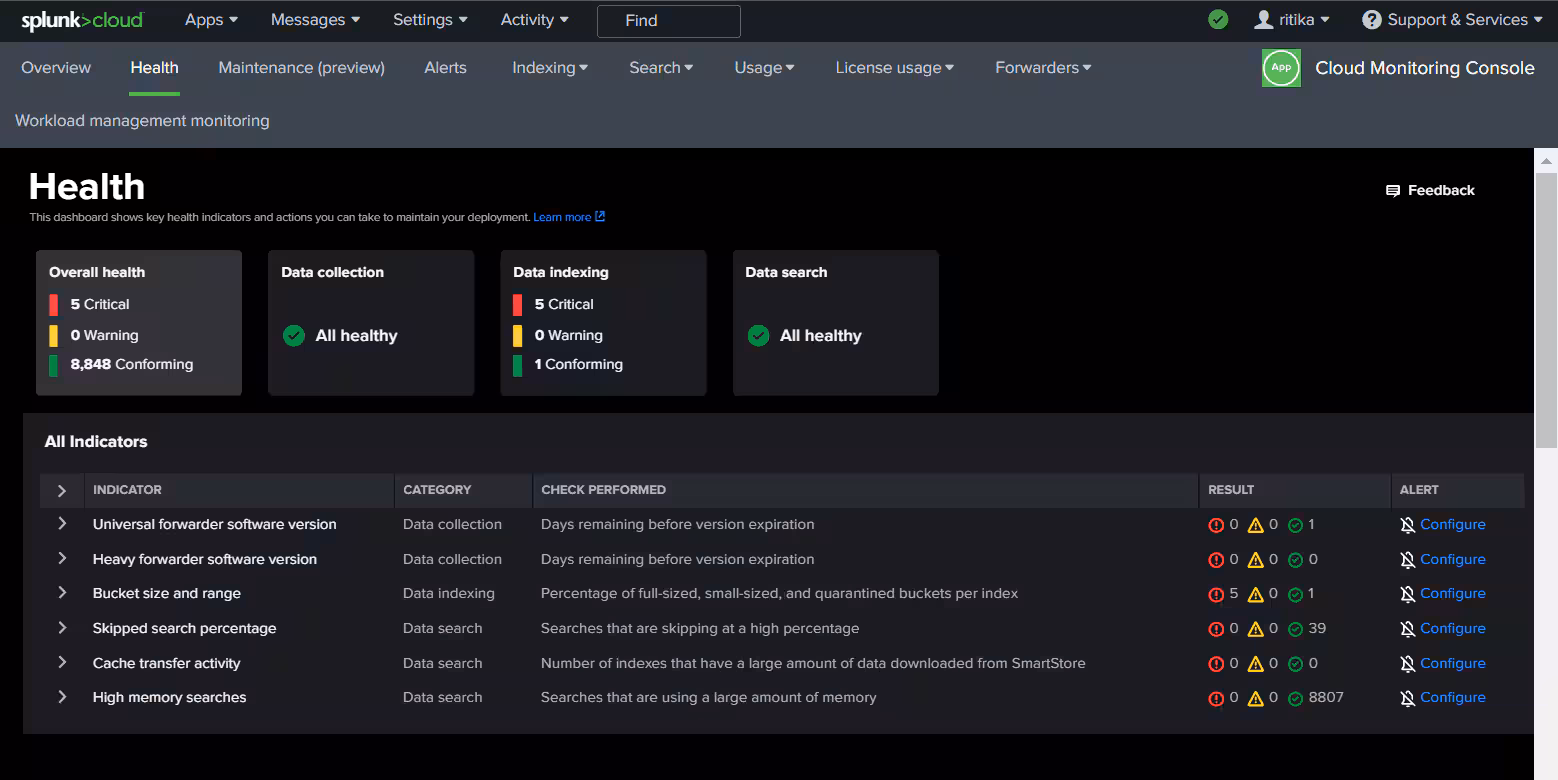Image resolution: width=1558 pixels, height=780 pixels.
Task: Click the Feedback comment icon
Action: [1392, 191]
